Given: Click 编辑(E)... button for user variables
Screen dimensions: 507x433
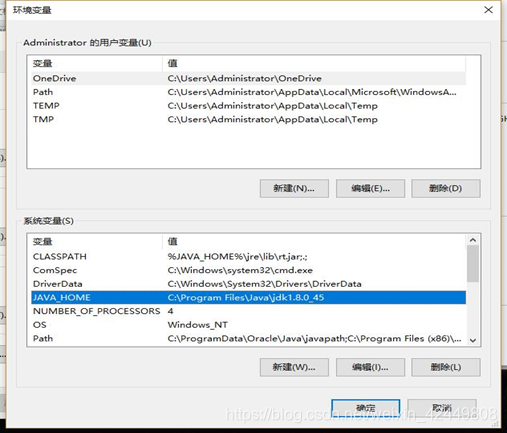Looking at the screenshot, I should tap(370, 188).
